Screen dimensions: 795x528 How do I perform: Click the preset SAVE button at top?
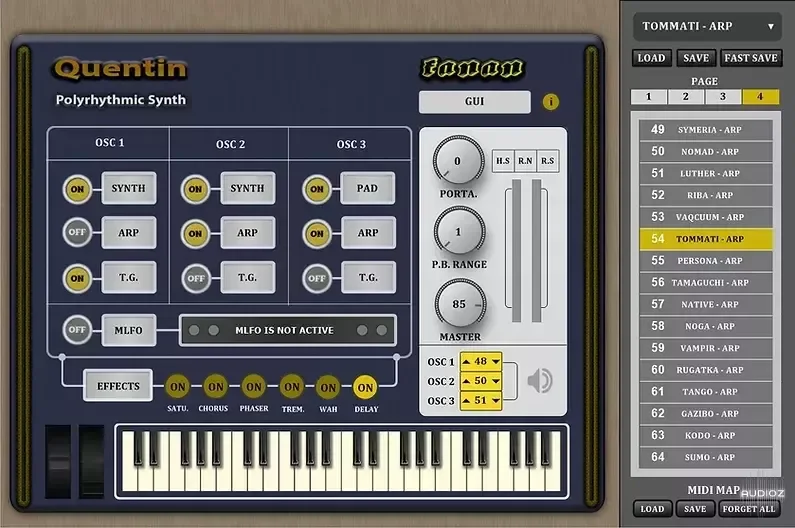point(696,58)
